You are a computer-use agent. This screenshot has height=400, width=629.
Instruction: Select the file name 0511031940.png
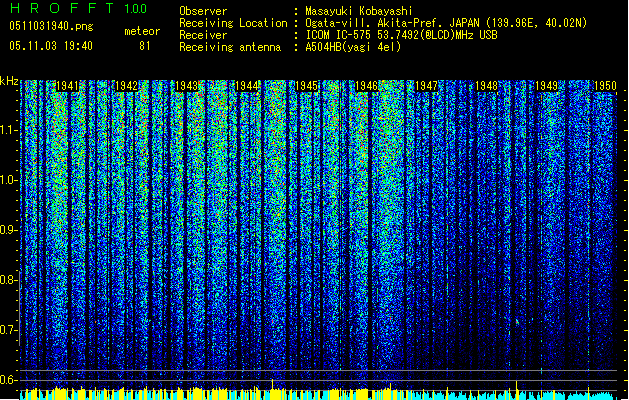coord(51,26)
